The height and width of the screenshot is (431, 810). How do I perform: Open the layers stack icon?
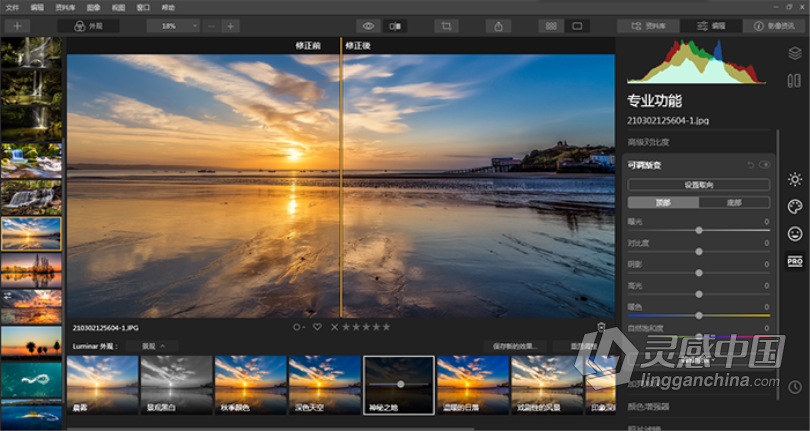[795, 53]
